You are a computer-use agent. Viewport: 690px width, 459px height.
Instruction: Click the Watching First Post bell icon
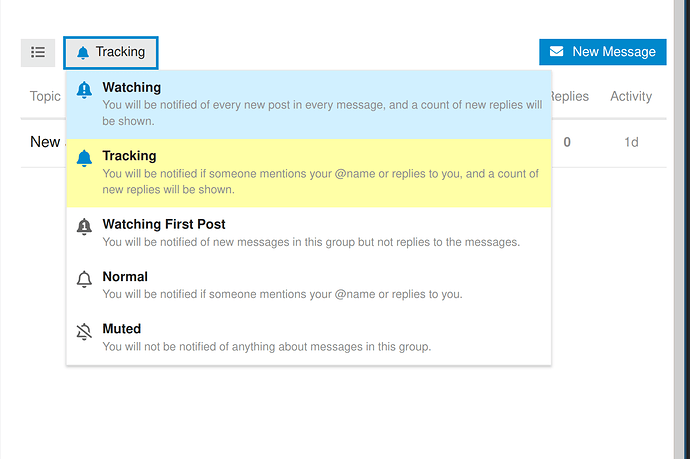click(x=84, y=227)
